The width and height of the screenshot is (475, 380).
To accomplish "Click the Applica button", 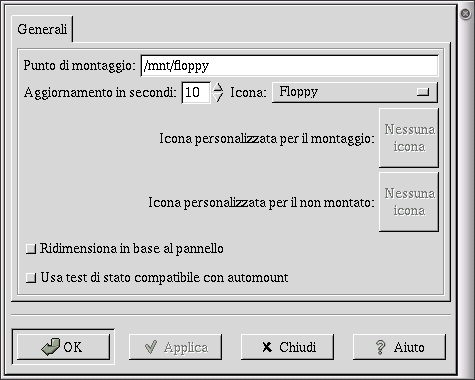I will (175, 347).
